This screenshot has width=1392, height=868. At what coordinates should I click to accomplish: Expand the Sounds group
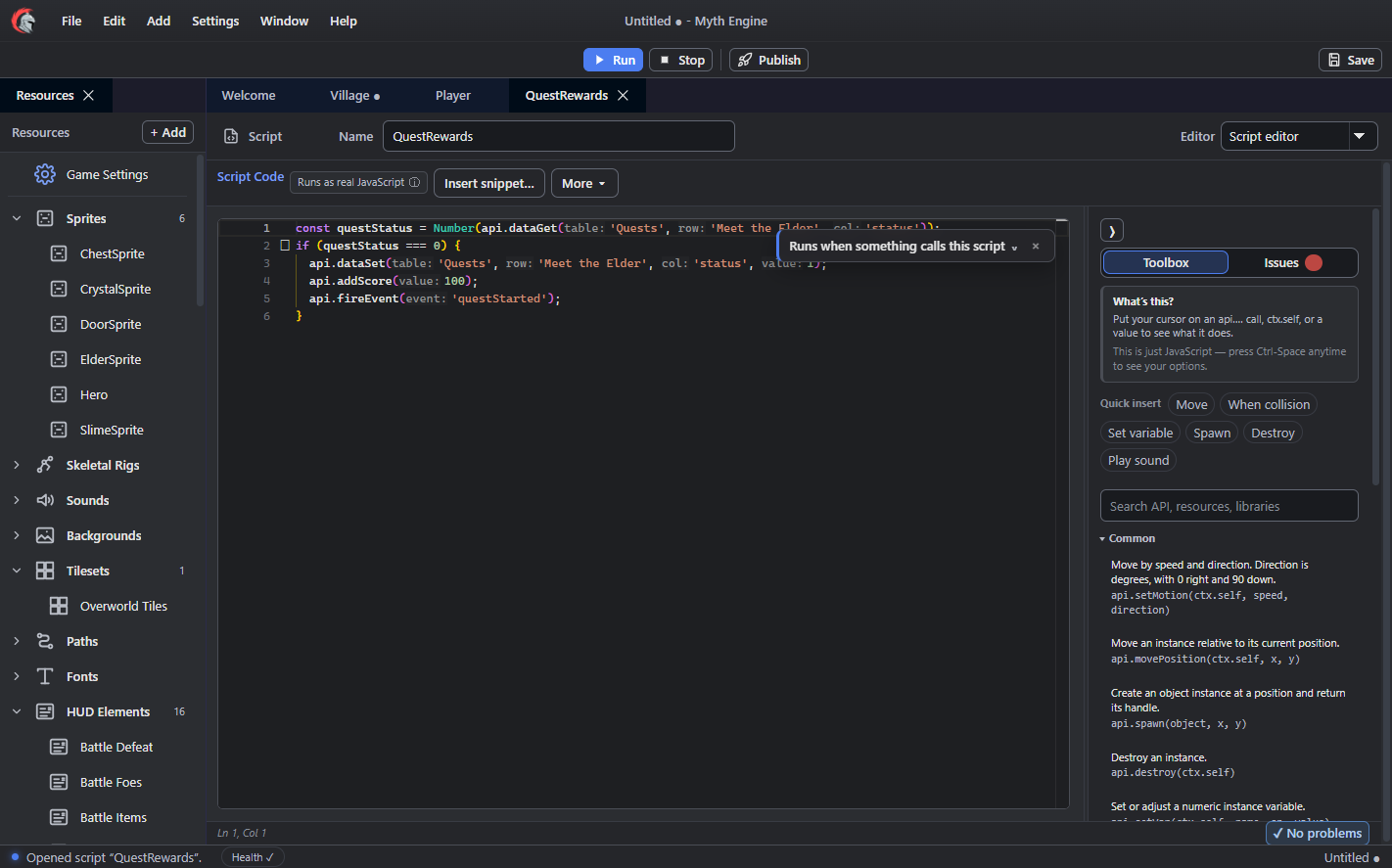[17, 500]
